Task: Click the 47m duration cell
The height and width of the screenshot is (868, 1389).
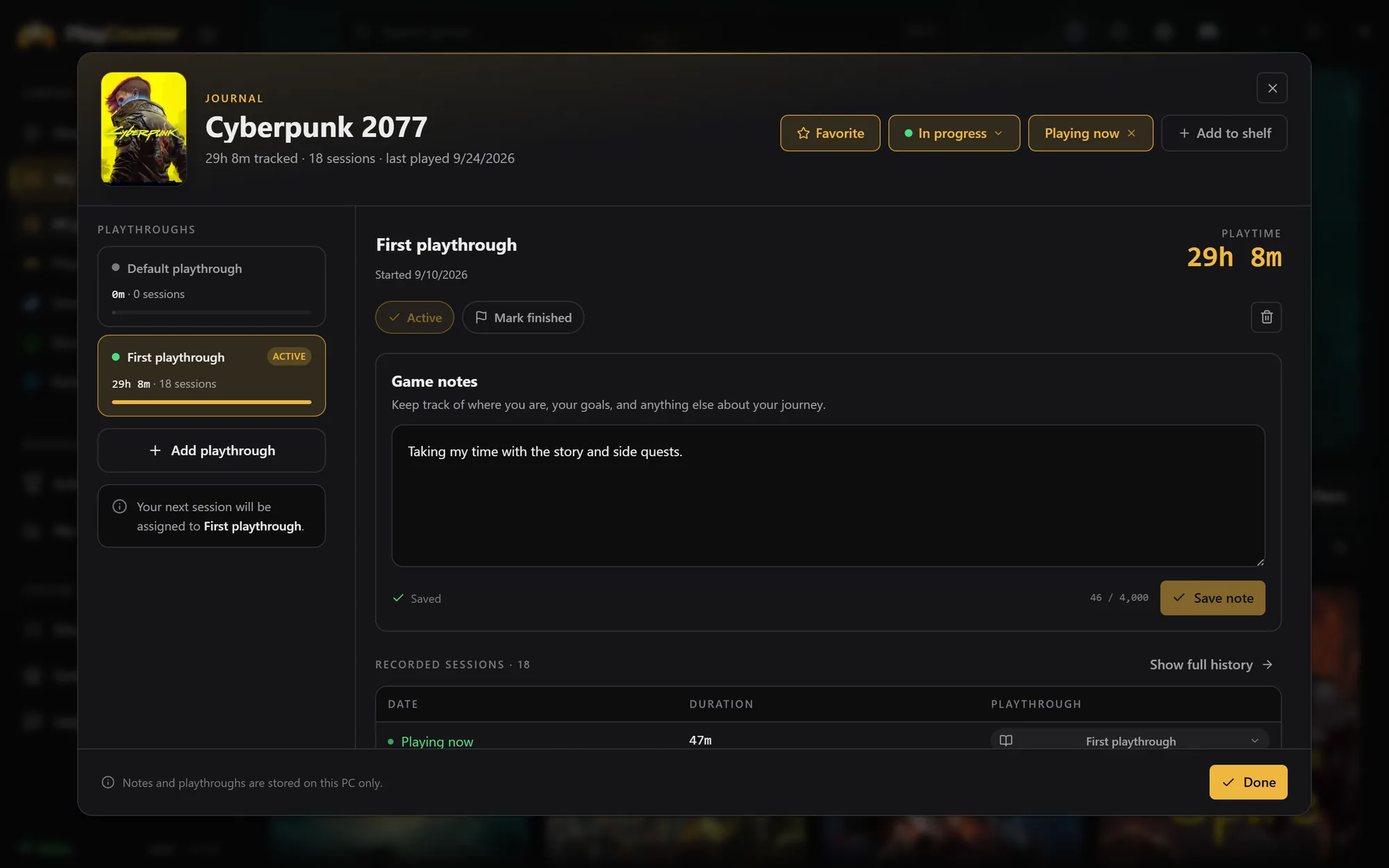Action: (x=700, y=741)
